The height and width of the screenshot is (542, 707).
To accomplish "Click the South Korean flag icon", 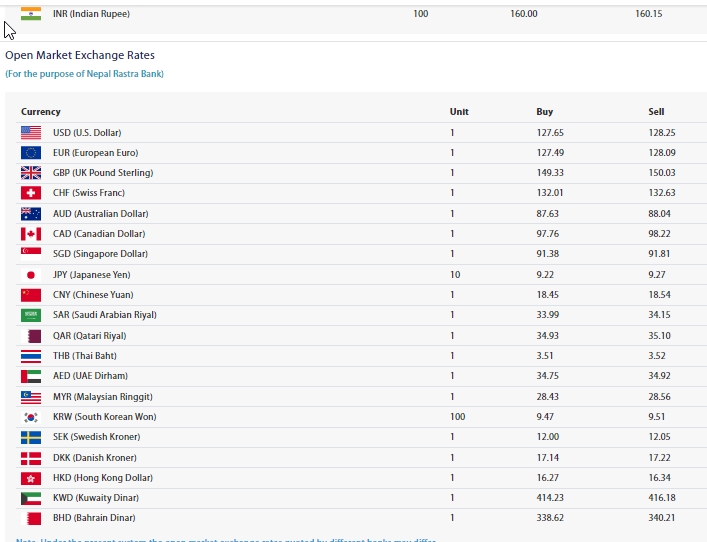I will 31,417.
